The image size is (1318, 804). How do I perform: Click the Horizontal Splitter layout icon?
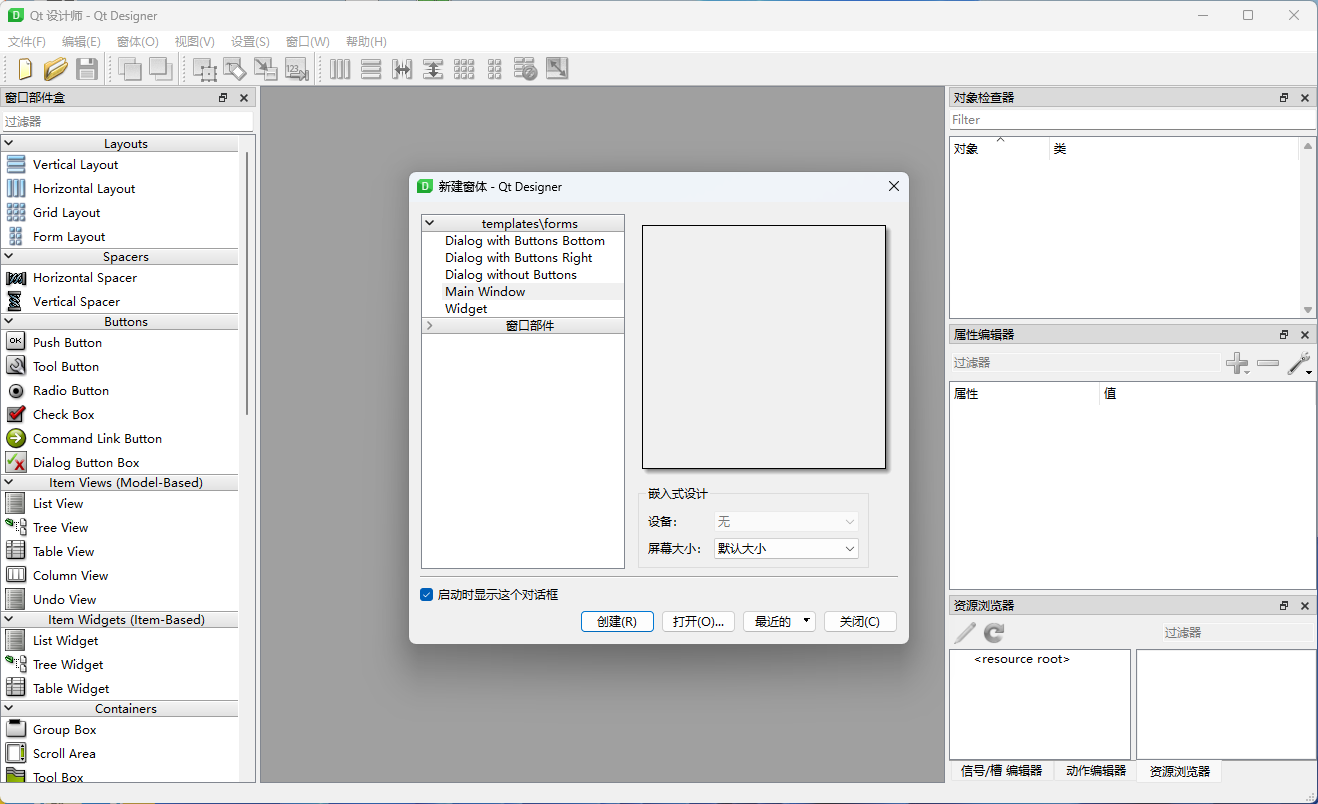(x=402, y=69)
